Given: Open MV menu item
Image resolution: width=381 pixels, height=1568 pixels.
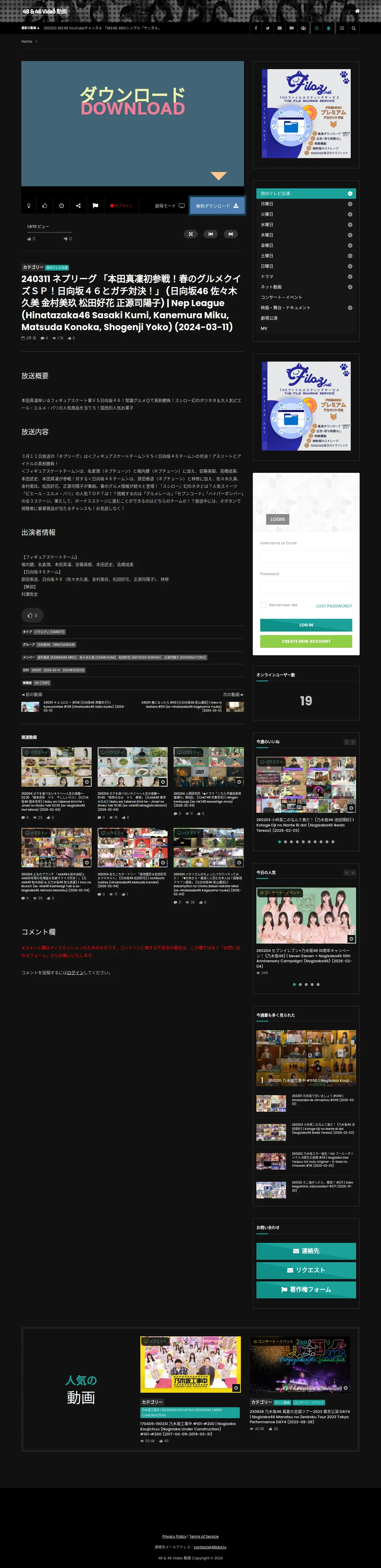Looking at the screenshot, I should pyautogui.click(x=306, y=328).
